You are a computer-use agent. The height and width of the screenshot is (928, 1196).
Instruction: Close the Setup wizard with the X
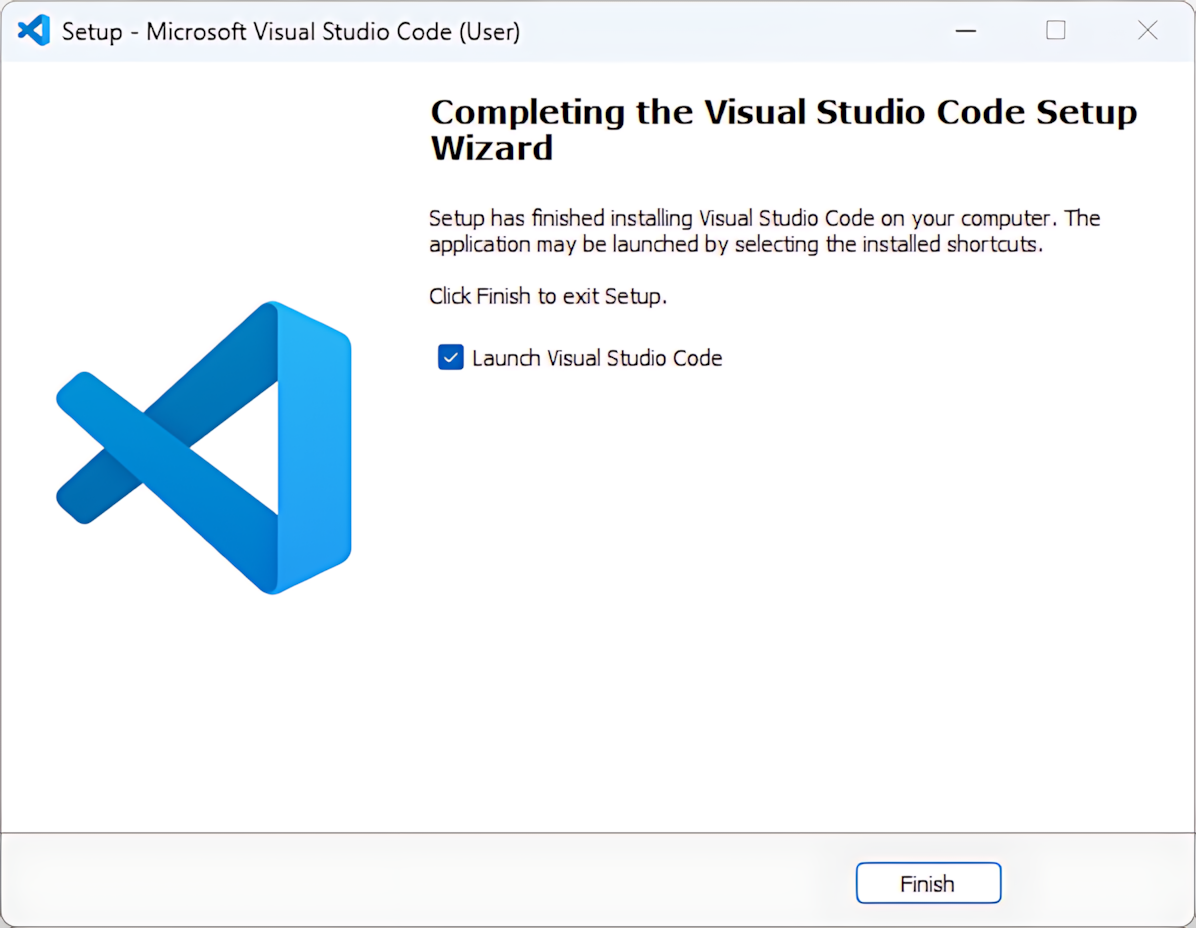(1147, 31)
